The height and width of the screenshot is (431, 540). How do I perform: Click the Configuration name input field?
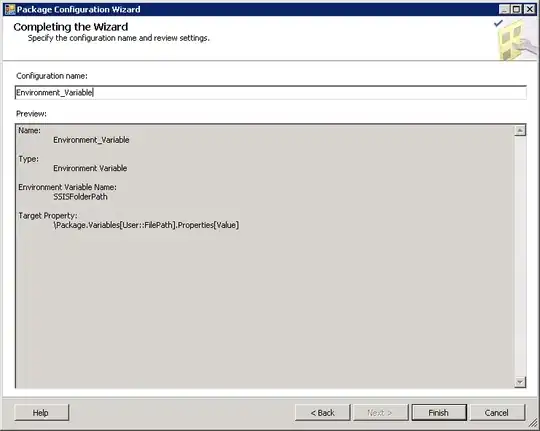pos(271,92)
